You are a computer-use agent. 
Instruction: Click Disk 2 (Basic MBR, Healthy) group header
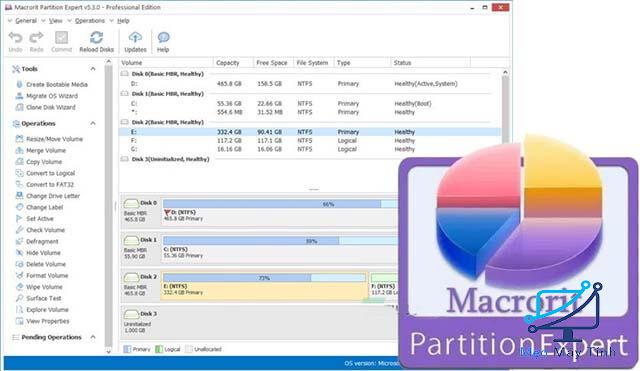pos(167,122)
